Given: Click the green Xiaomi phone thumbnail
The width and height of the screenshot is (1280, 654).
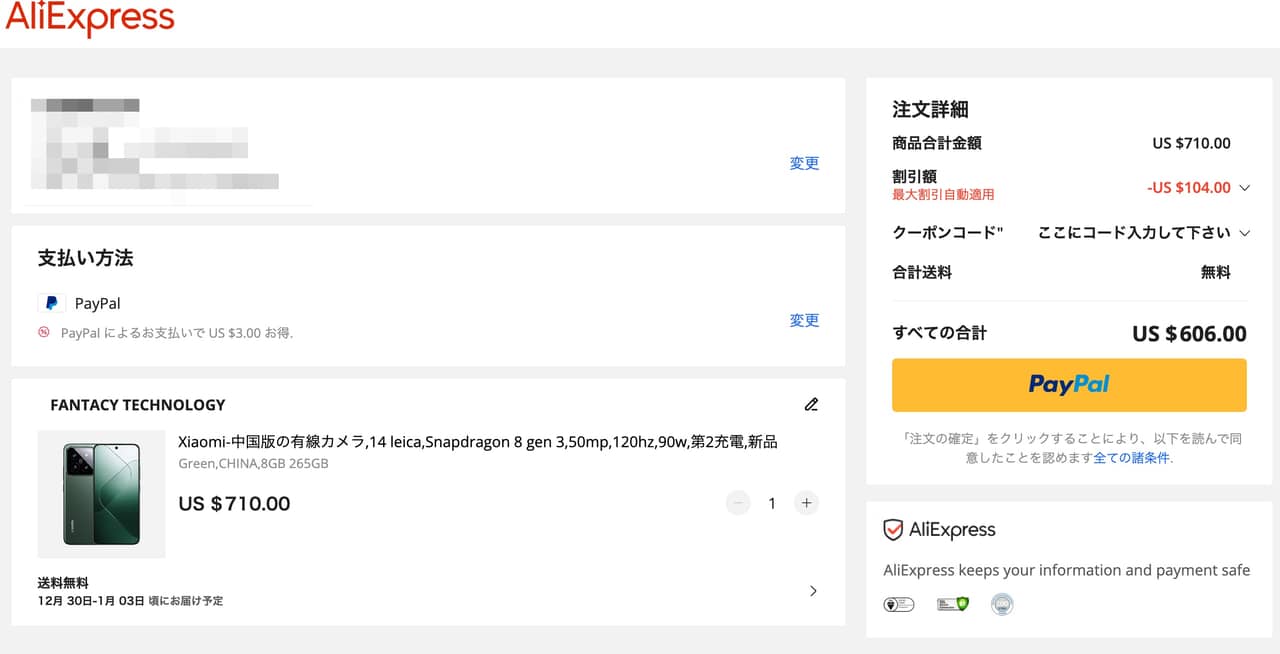Looking at the screenshot, I should pos(101,494).
